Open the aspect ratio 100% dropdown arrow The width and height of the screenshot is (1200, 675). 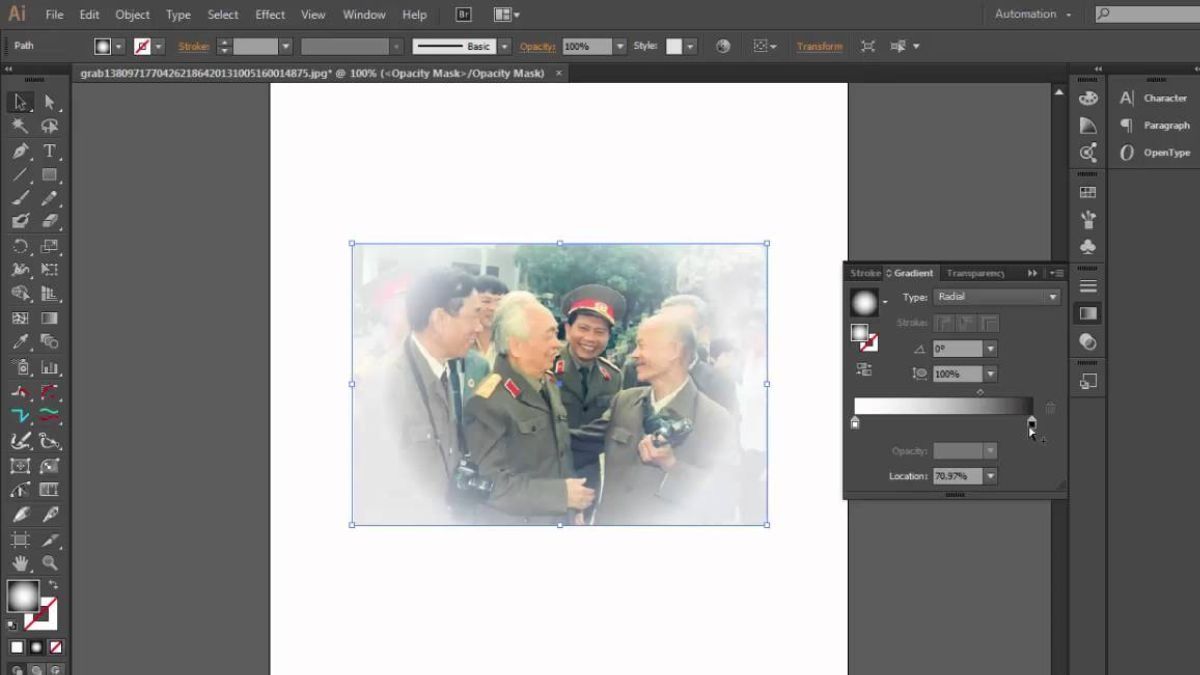(990, 374)
